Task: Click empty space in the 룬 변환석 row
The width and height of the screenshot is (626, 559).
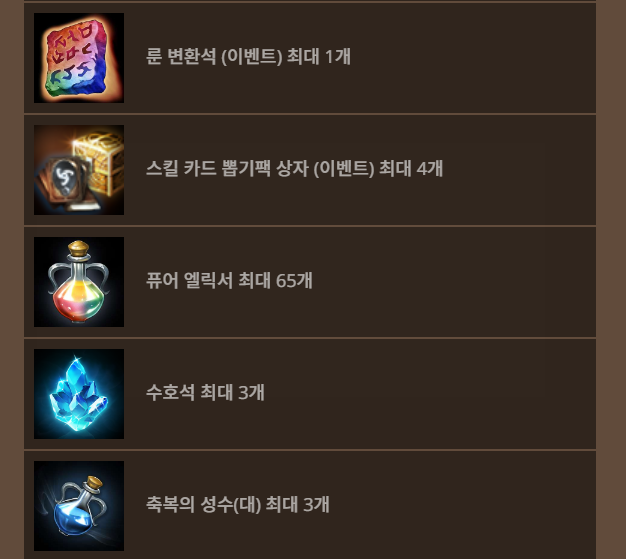Action: coord(471,58)
